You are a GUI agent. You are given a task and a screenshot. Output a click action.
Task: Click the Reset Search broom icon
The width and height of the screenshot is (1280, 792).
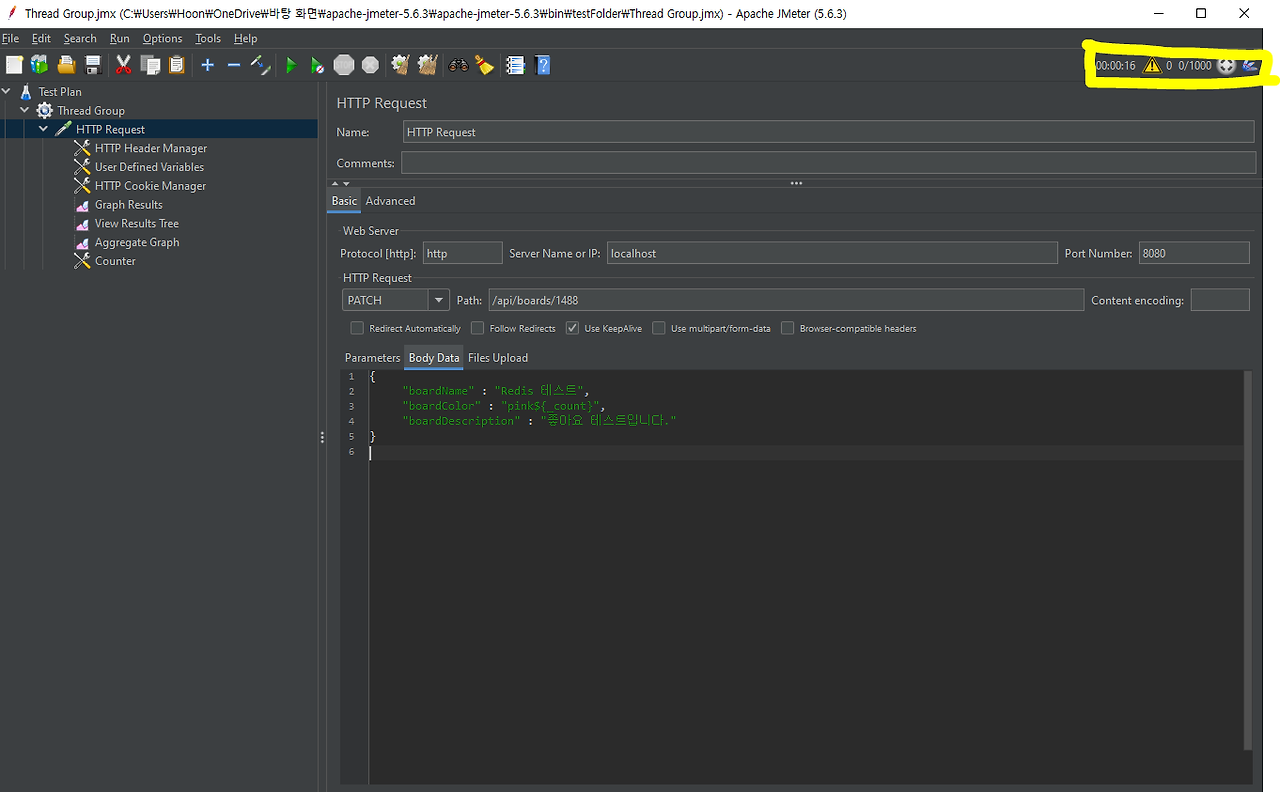coord(485,65)
